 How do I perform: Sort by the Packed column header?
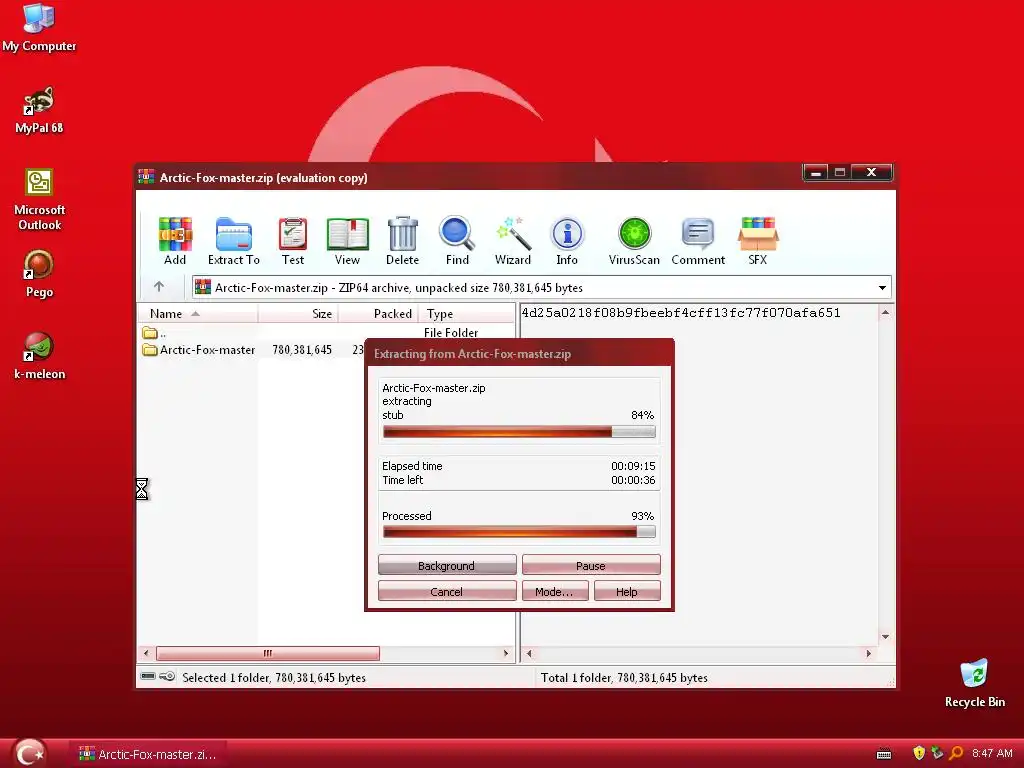(378, 313)
